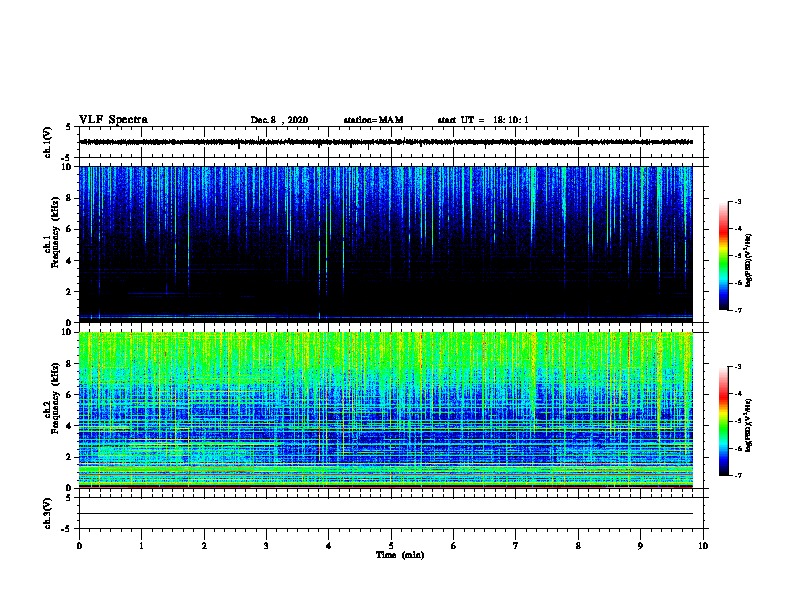The height and width of the screenshot is (612, 792).
Task: Click the "4" kHz tick of ch.2 spectrogram
Action: (x=70, y=426)
